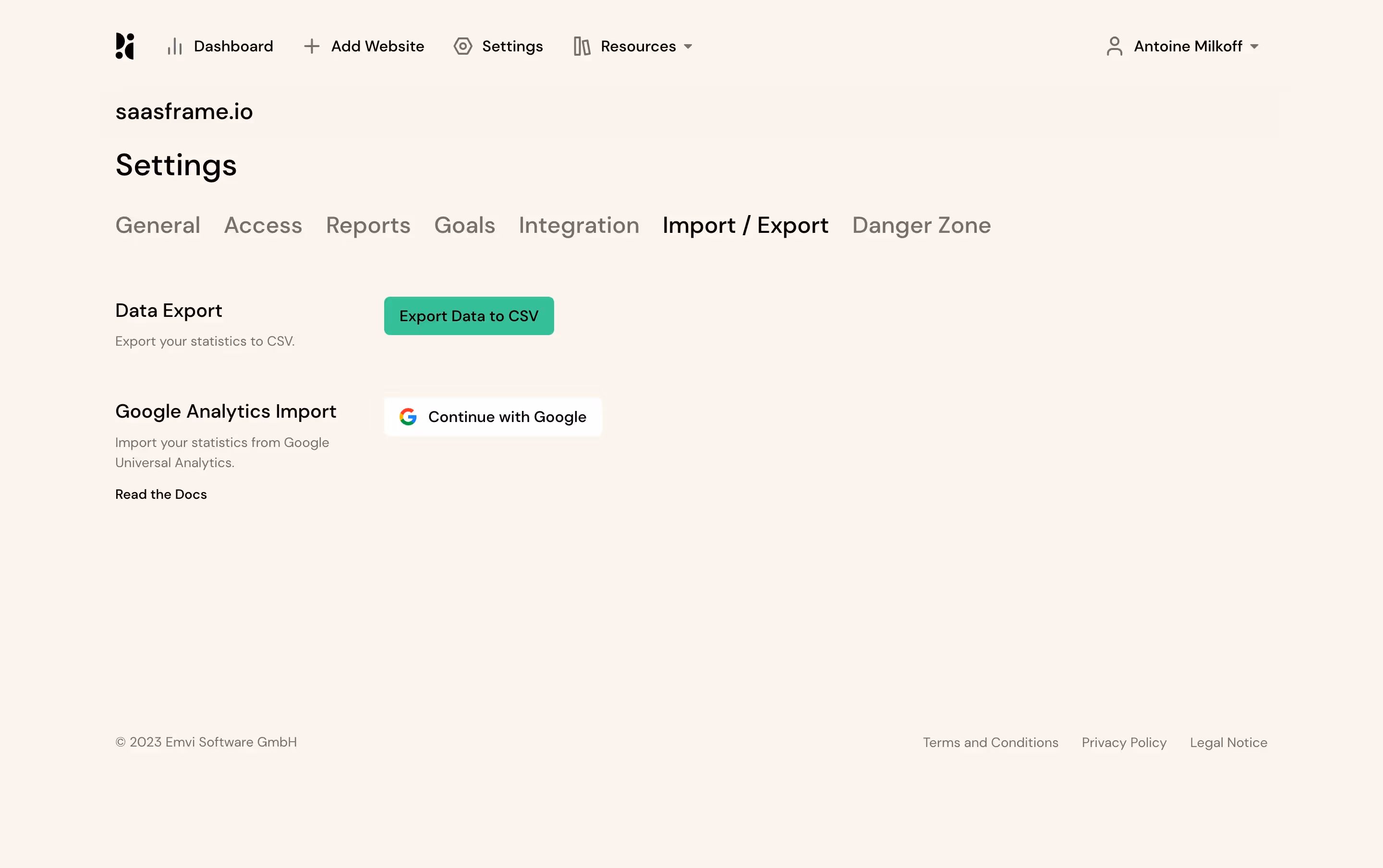Click the saasframe.io site name
Image resolution: width=1383 pixels, height=868 pixels.
tap(184, 111)
